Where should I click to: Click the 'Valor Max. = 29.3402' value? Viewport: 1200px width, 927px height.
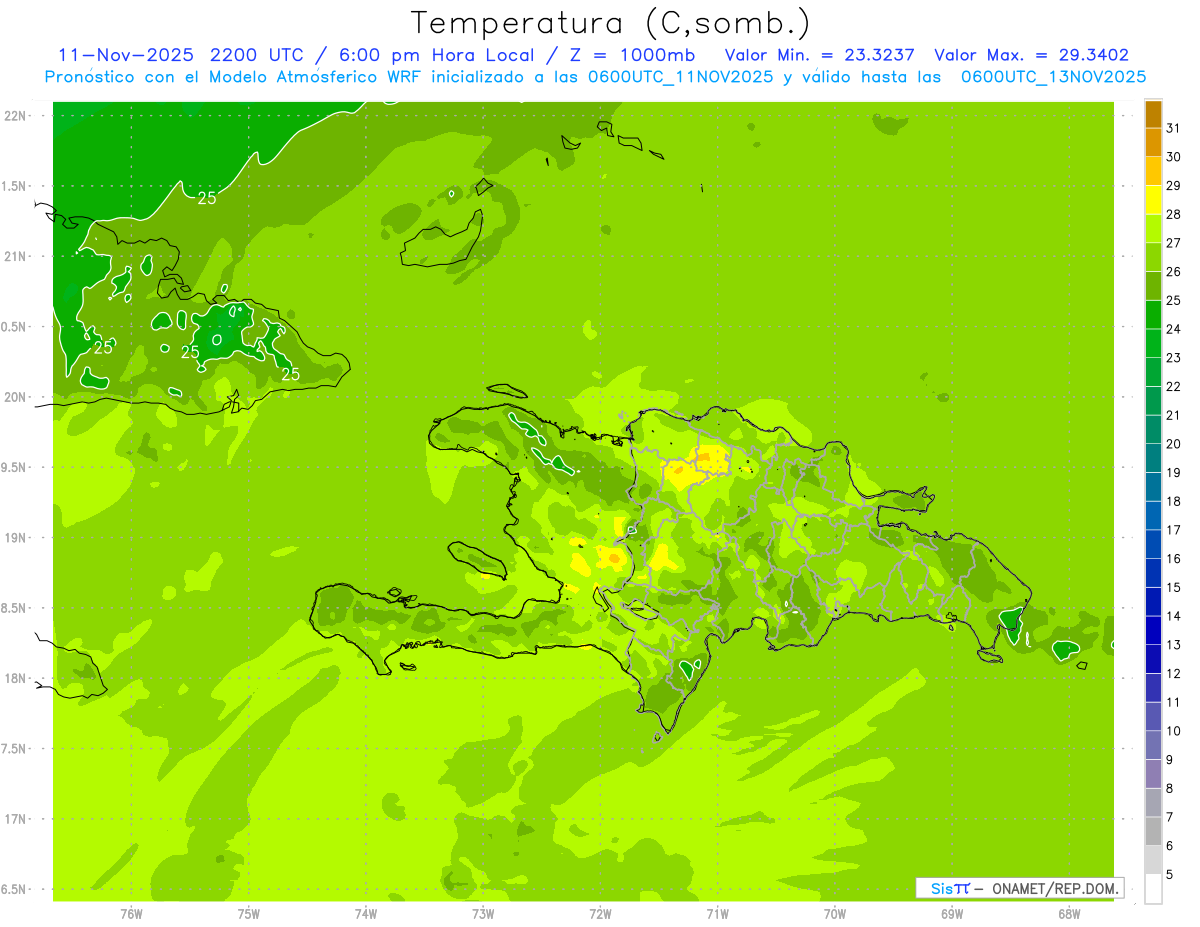1031,55
